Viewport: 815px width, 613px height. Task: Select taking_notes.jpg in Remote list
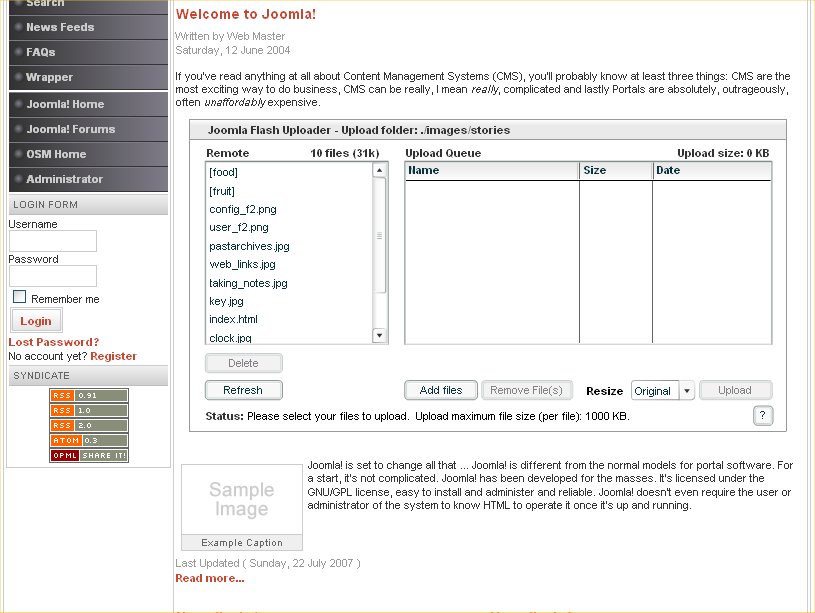288,283
